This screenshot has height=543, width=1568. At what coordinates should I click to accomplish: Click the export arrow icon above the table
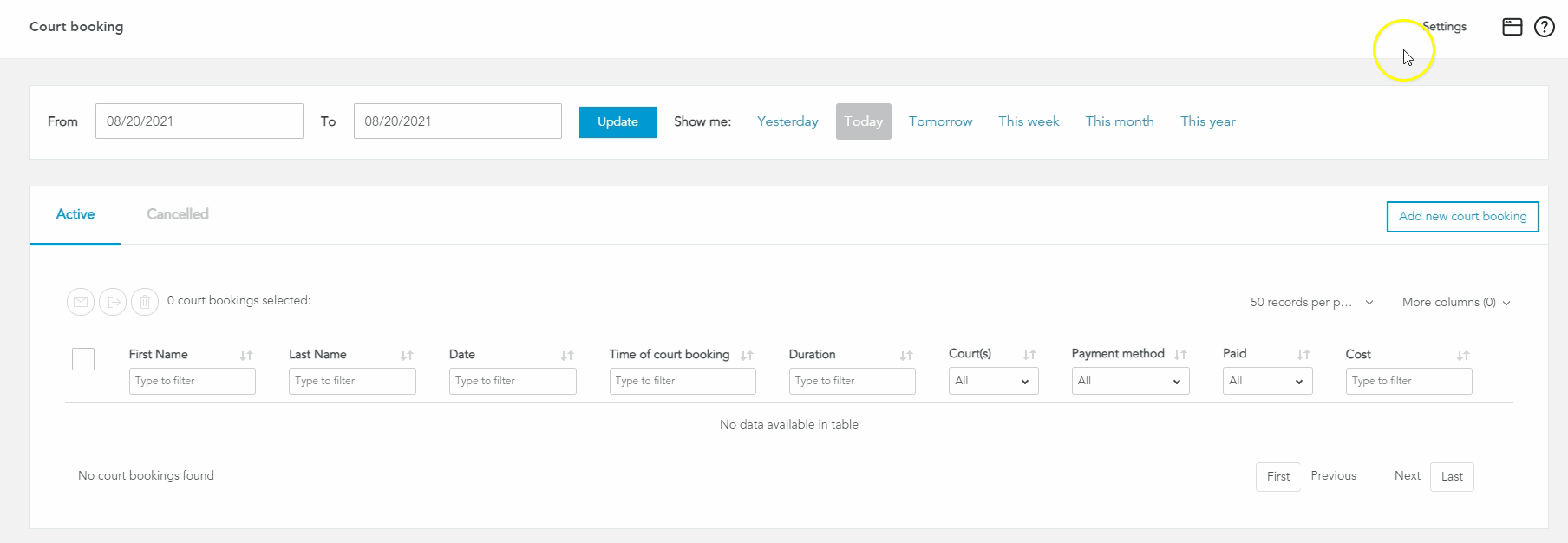click(113, 302)
